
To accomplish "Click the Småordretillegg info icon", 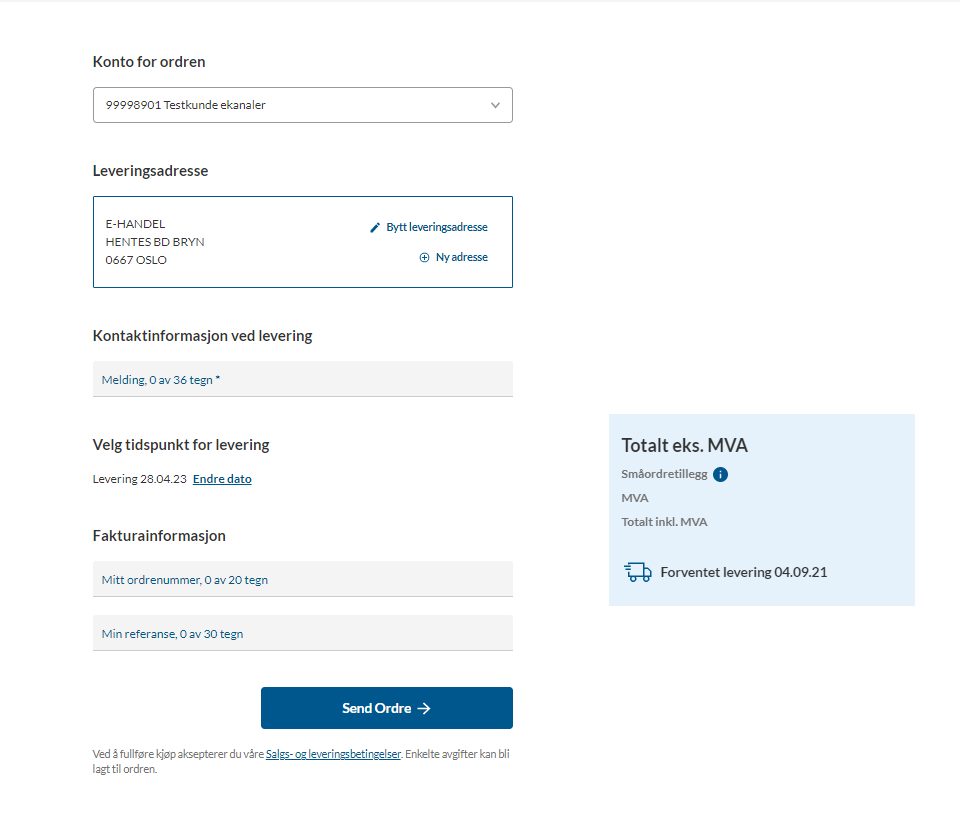I will coord(721,474).
